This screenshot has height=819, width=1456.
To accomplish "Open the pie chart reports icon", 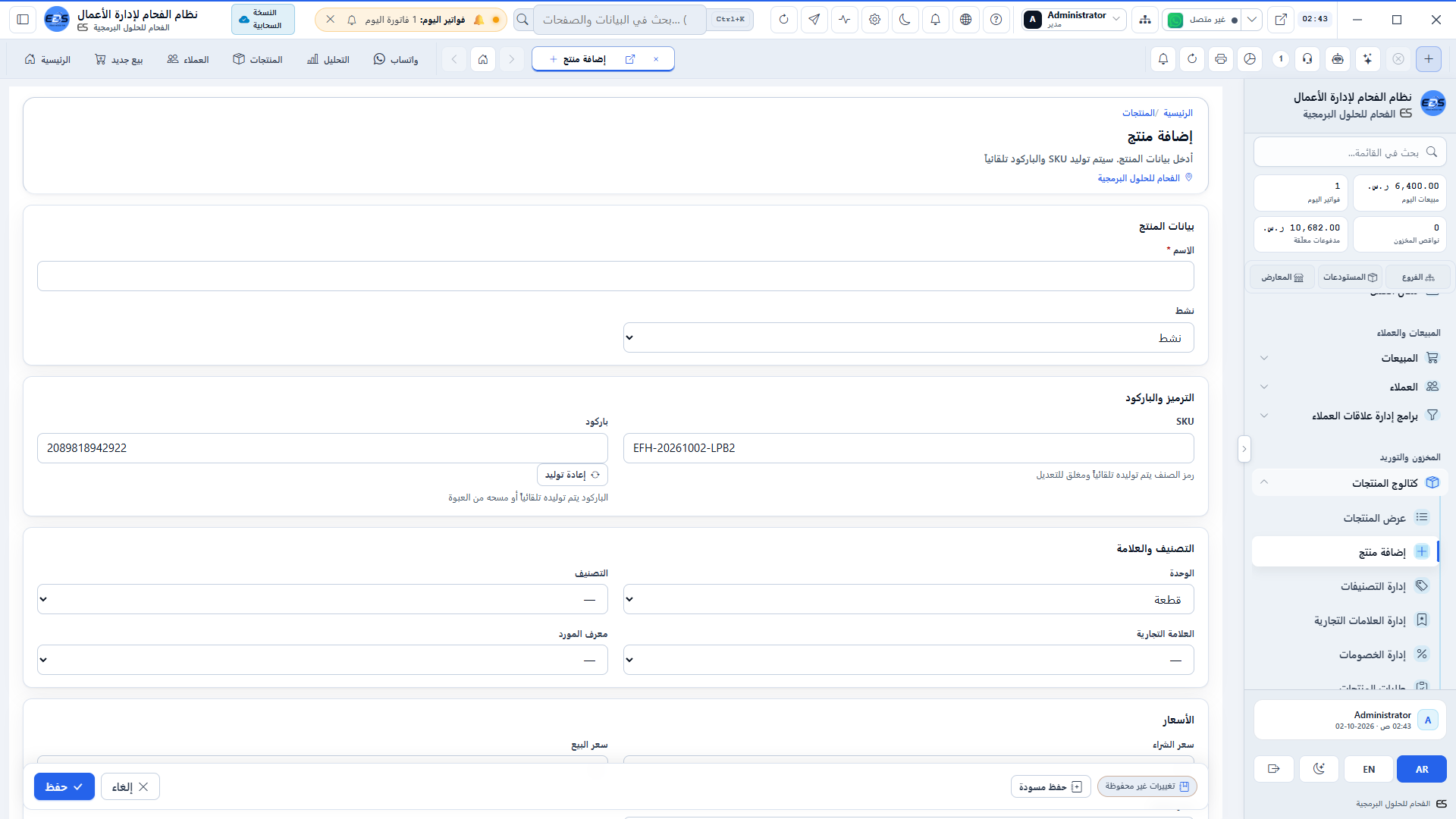I will [x=1250, y=59].
